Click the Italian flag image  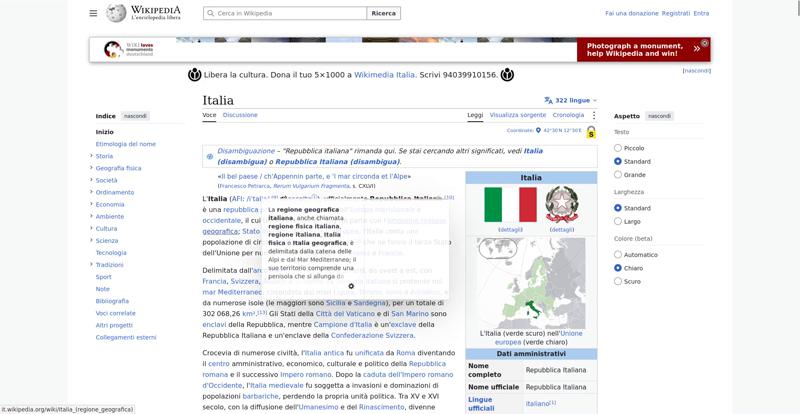510,204
